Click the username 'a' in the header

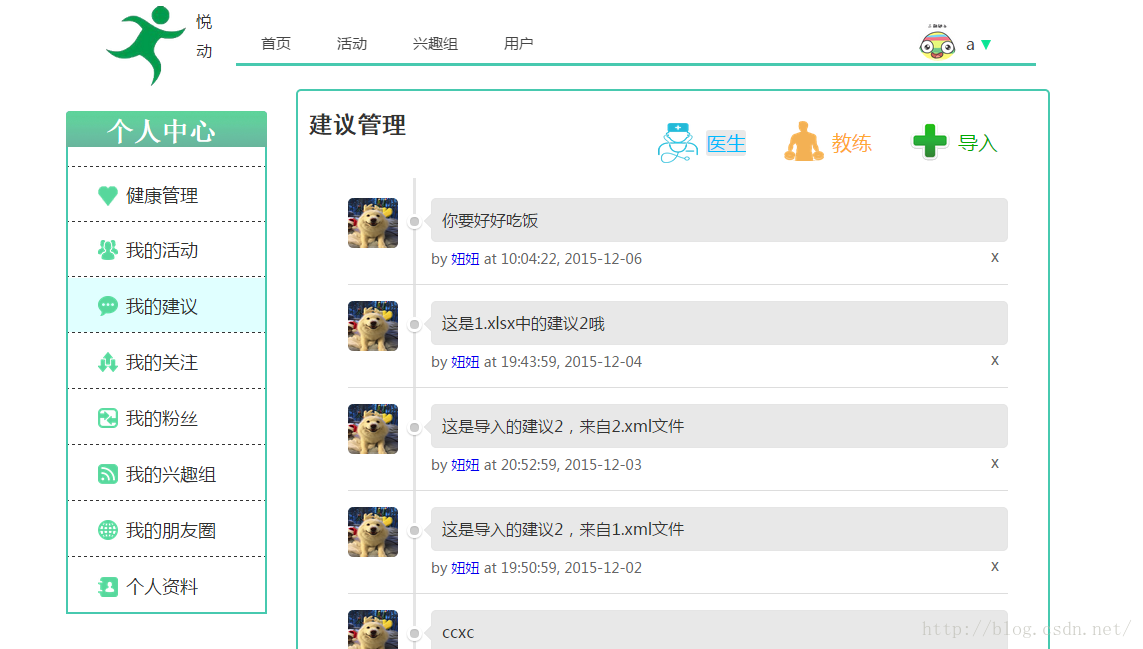point(970,44)
